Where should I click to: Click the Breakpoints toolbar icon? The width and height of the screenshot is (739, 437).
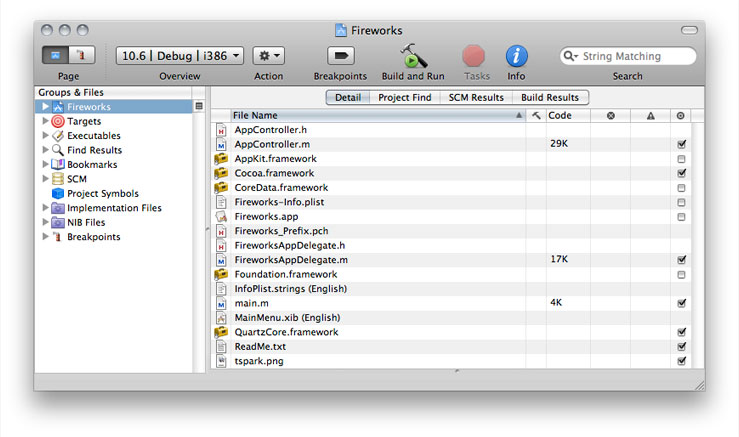[340, 56]
